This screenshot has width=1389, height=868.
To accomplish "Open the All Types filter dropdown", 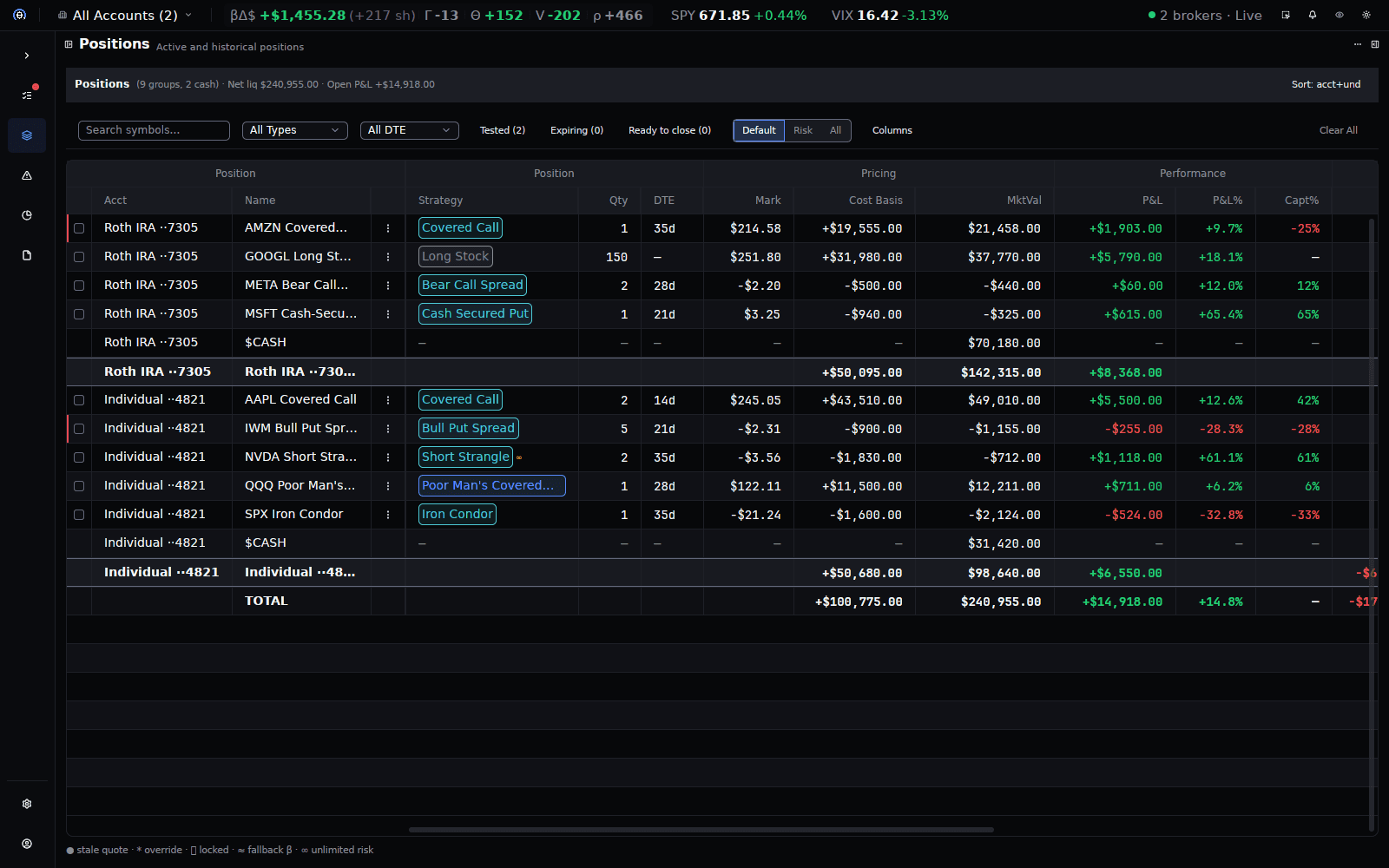I will [x=295, y=130].
